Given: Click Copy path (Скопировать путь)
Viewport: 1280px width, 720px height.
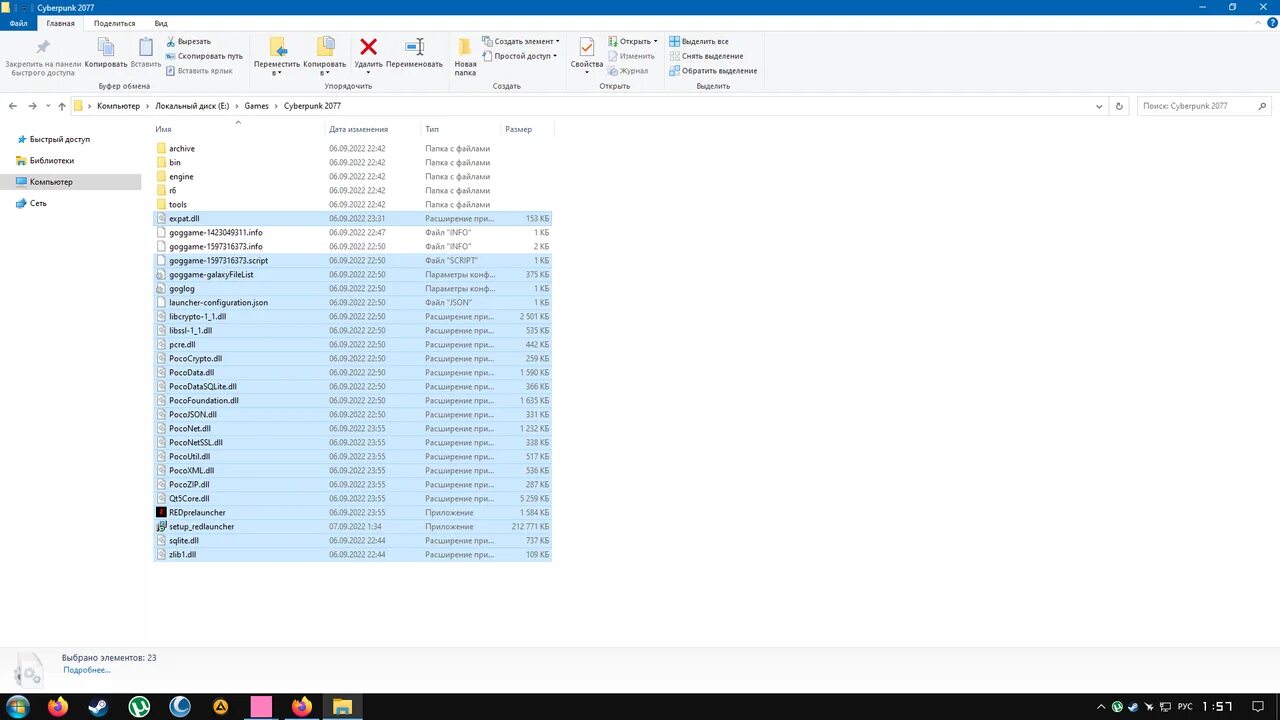Looking at the screenshot, I should (204, 56).
